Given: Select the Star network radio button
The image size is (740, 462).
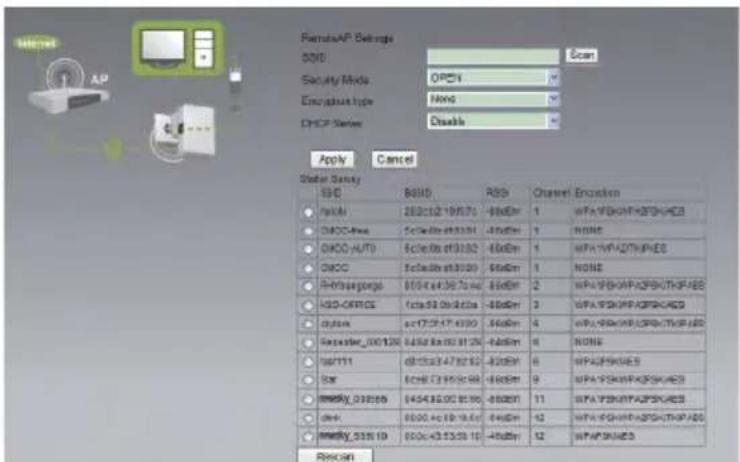Looking at the screenshot, I should coord(308,380).
